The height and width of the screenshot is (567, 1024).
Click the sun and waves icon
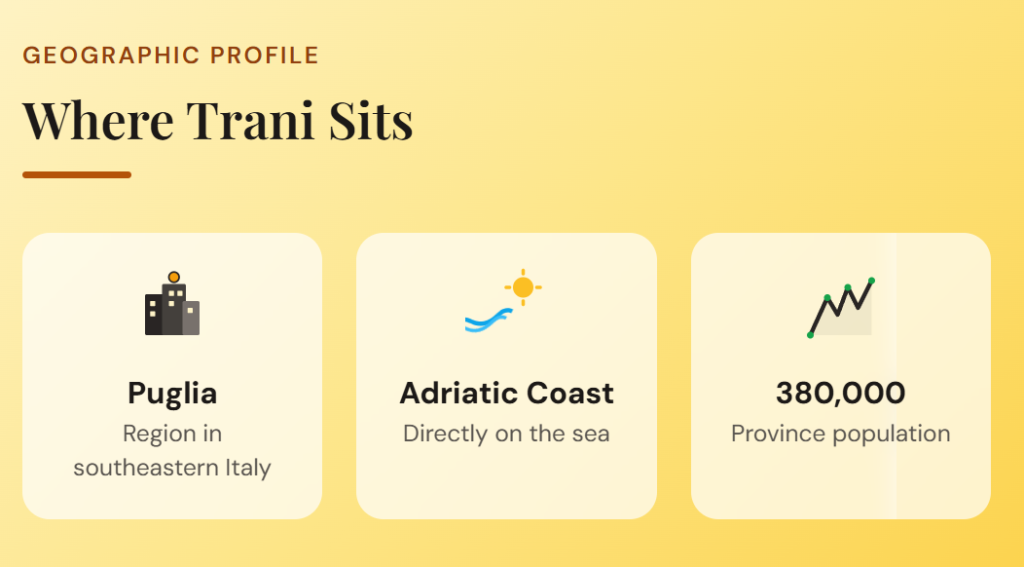coord(504,303)
